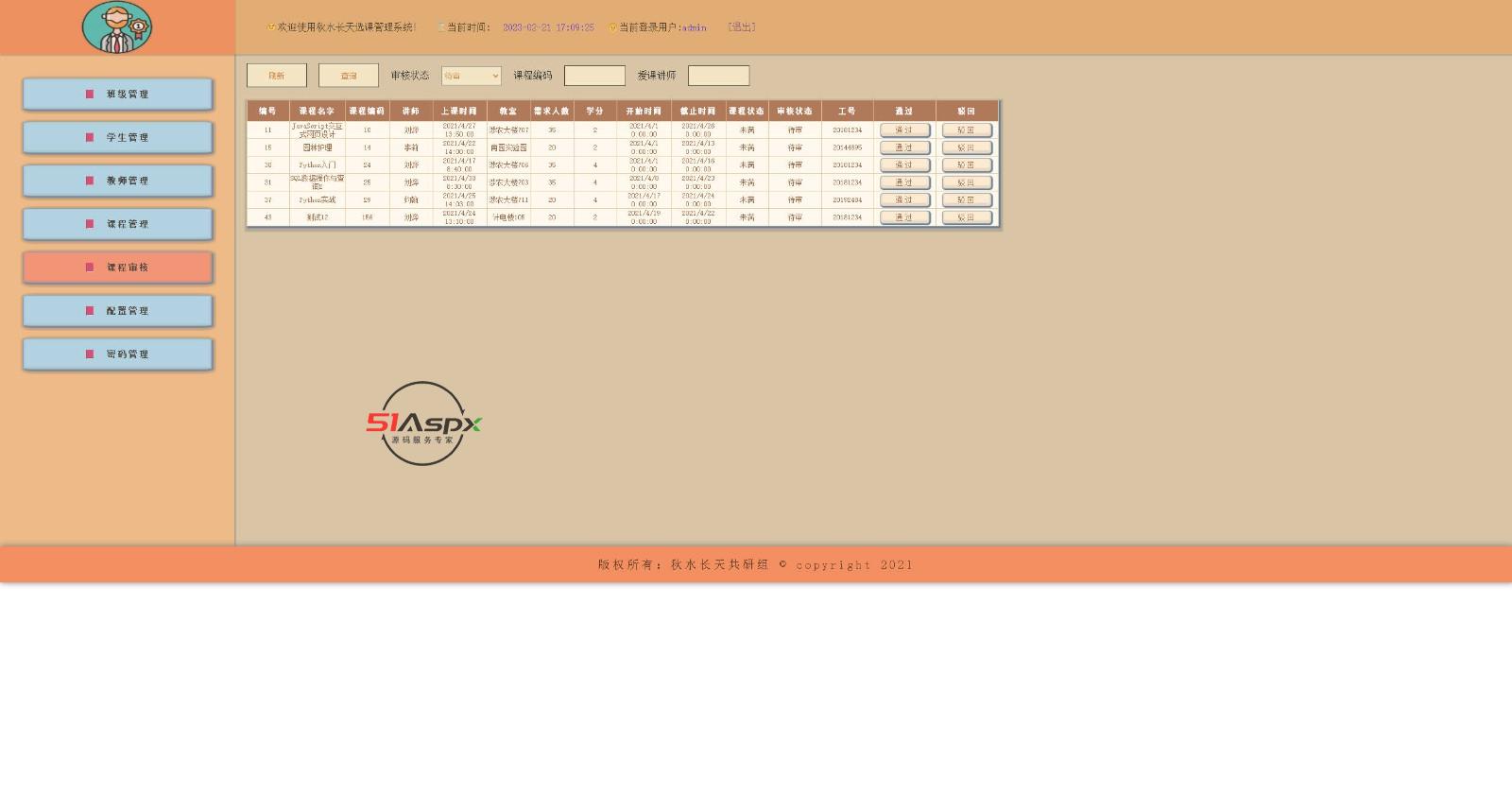Open the 班级管理 menu
Screen dimensions: 1512x795
(117, 95)
